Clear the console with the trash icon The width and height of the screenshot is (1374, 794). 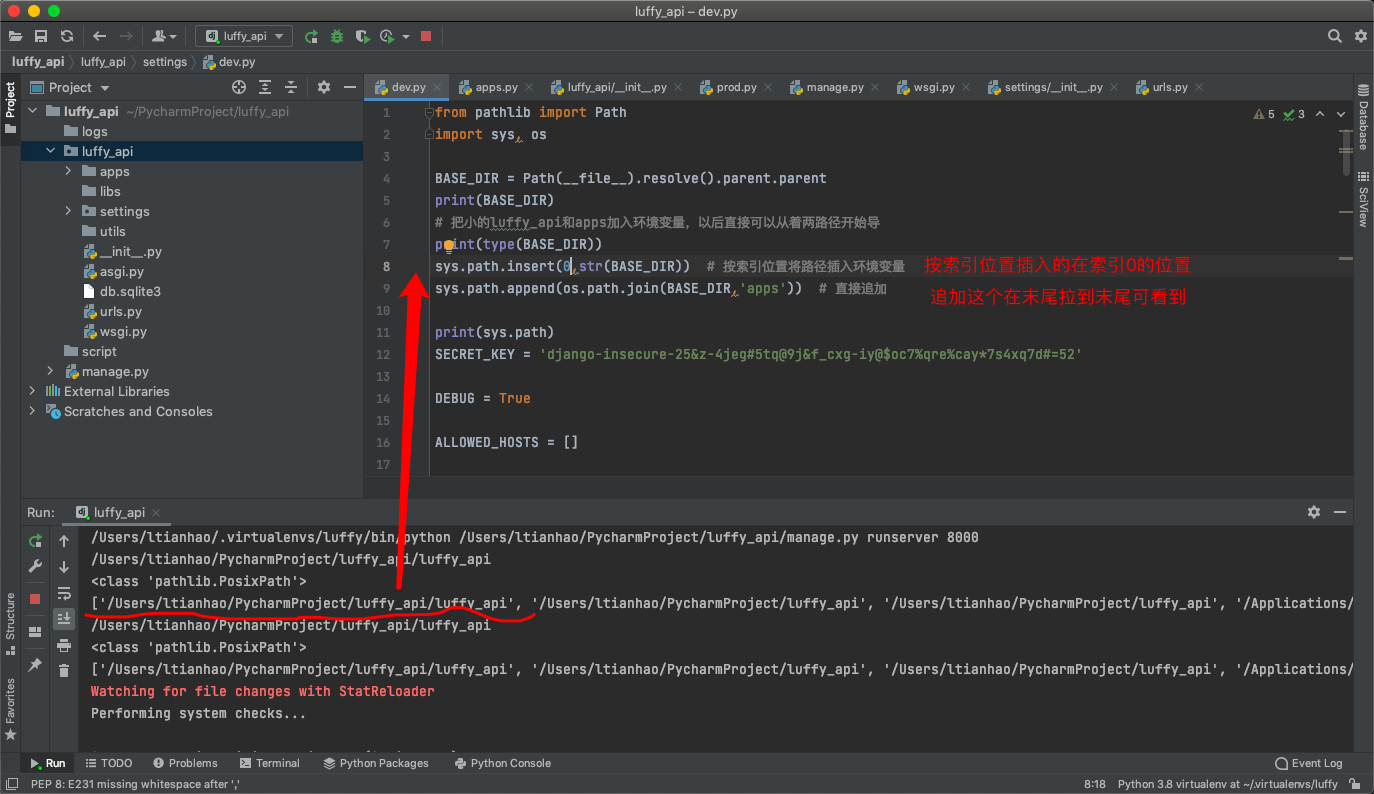tap(64, 671)
